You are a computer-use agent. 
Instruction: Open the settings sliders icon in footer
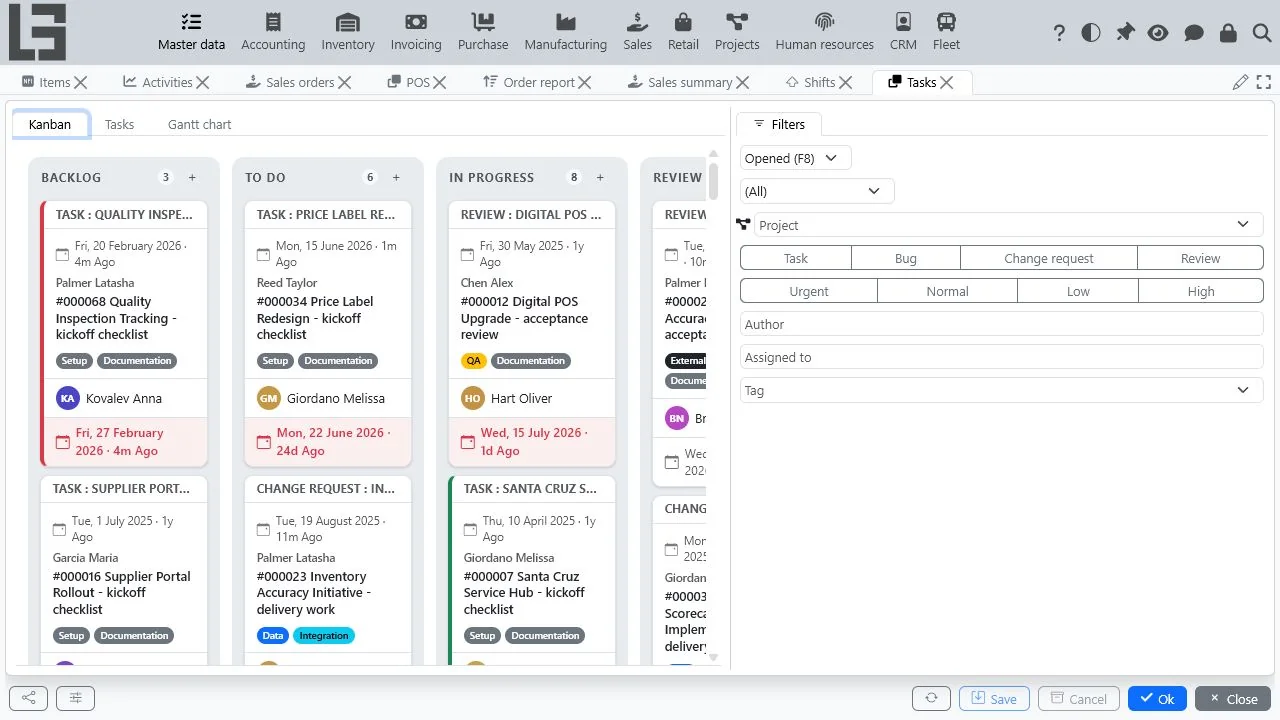click(x=75, y=698)
